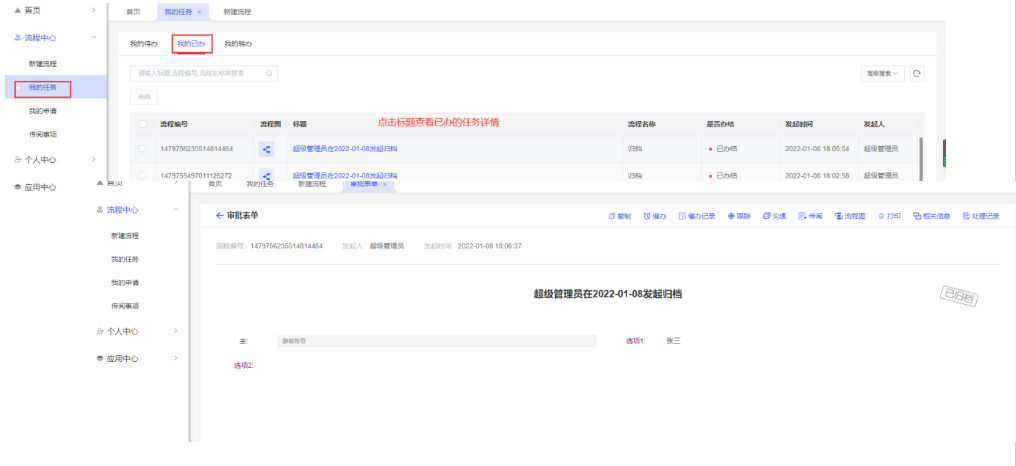Viewport: 1016px width, 466px height.
Task: Expand 应用中心 in the lower sidebar
Action: click(x=142, y=358)
